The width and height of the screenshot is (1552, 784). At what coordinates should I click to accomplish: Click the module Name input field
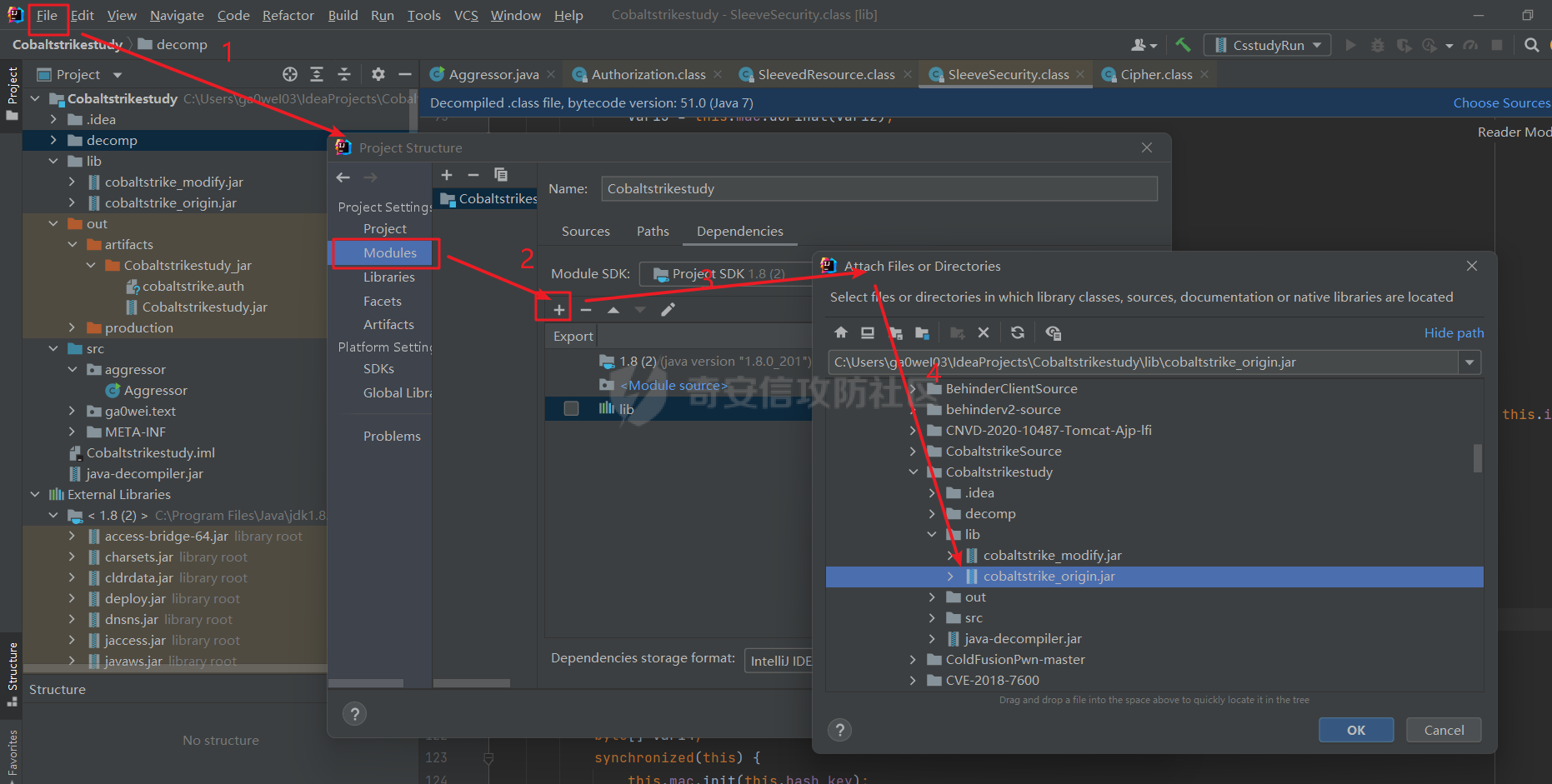click(879, 189)
